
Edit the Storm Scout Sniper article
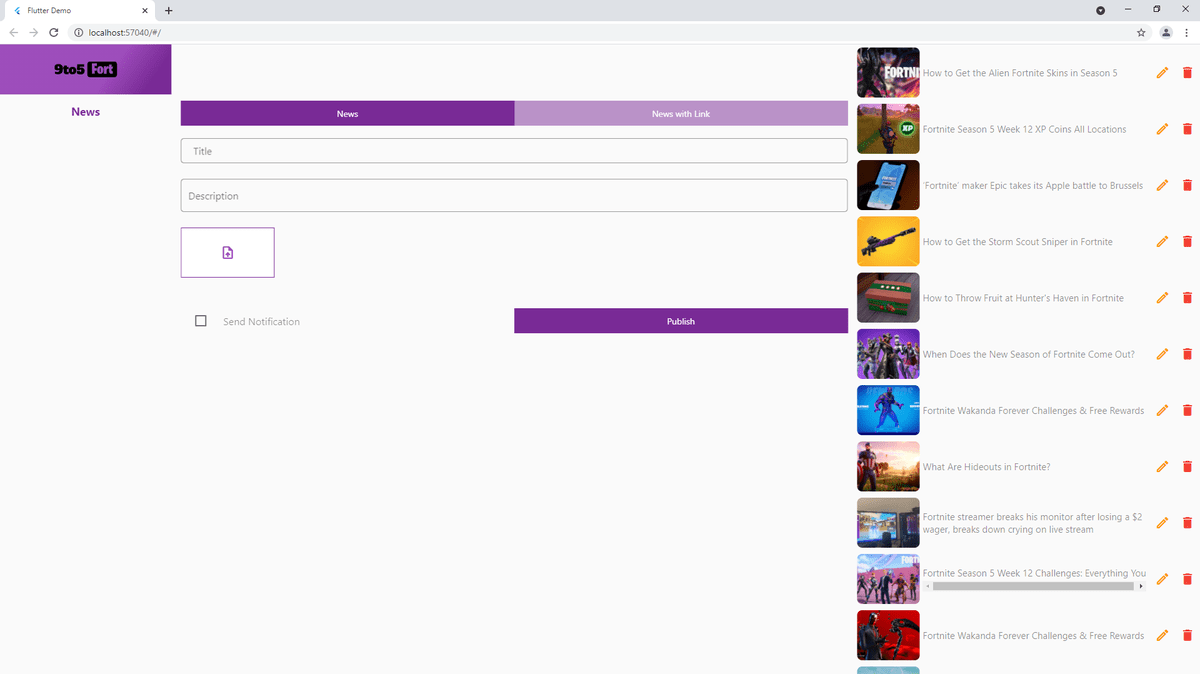pos(1162,241)
